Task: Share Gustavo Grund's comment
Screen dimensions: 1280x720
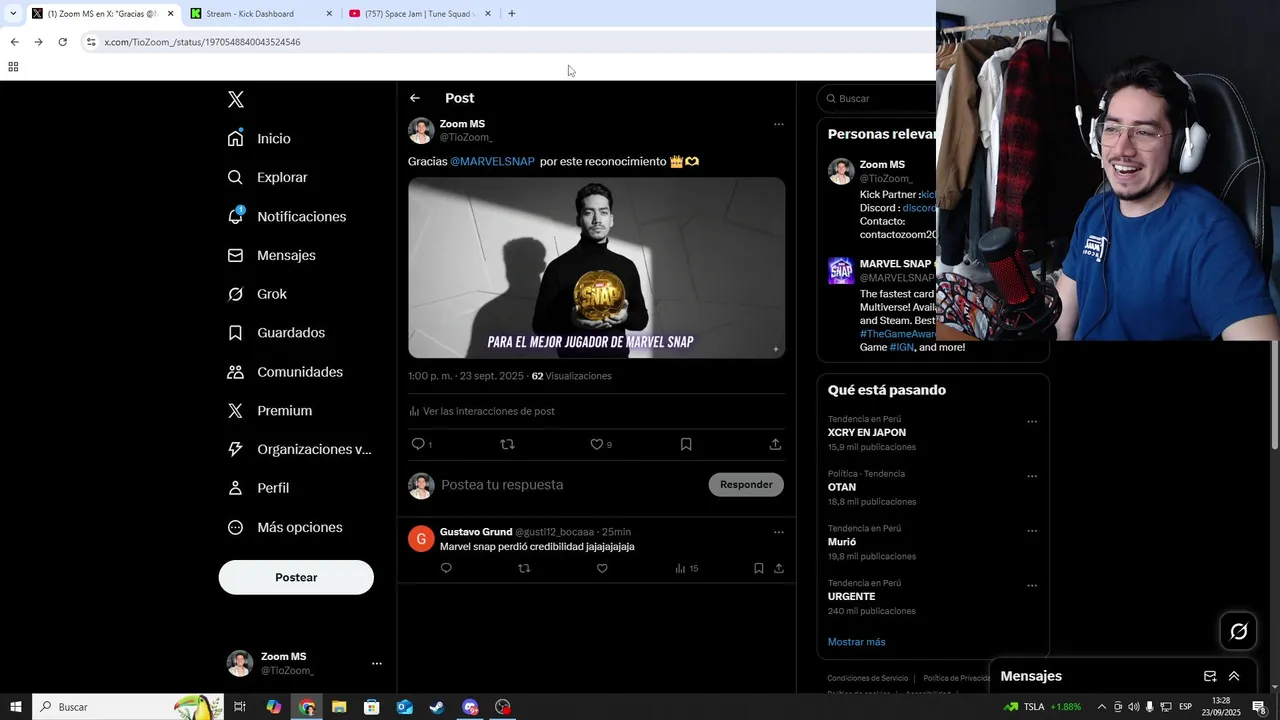Action: (x=778, y=568)
